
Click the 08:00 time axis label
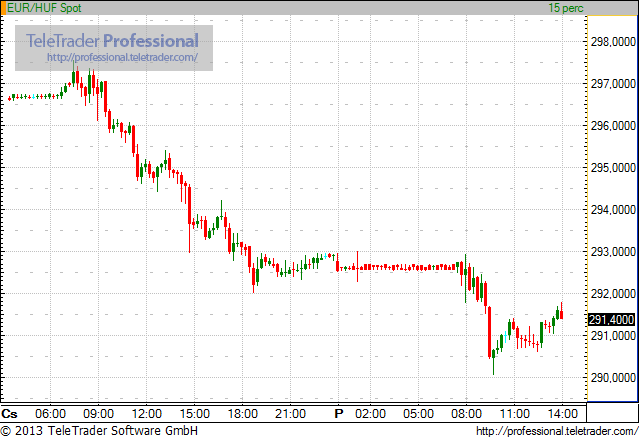466,414
